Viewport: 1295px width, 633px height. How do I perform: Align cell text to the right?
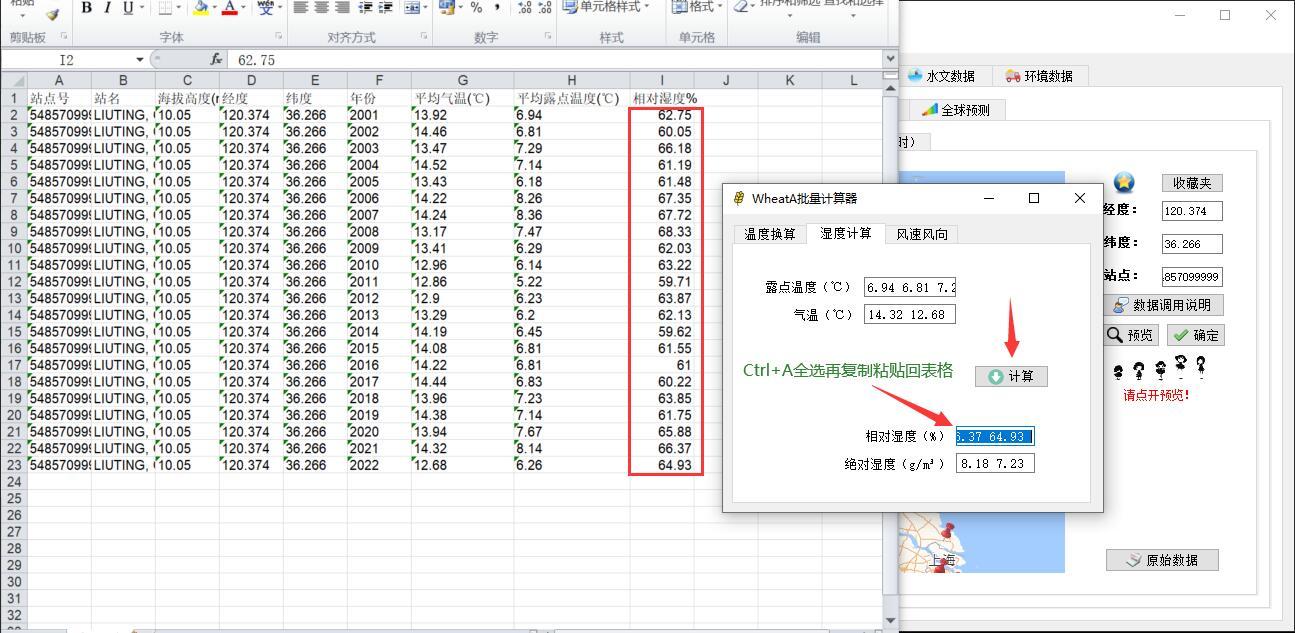click(342, 8)
